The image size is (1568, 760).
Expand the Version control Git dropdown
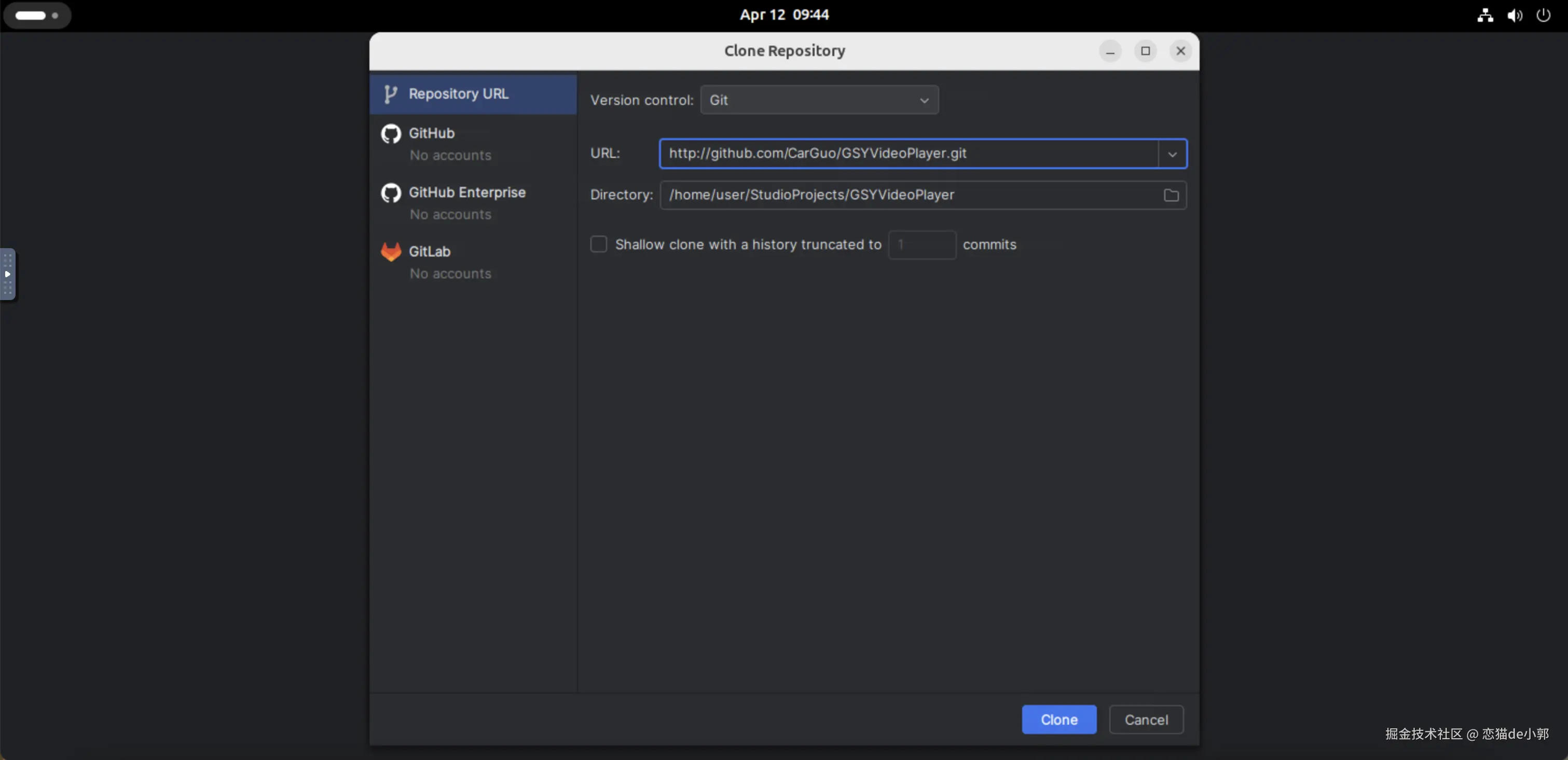[x=819, y=100]
